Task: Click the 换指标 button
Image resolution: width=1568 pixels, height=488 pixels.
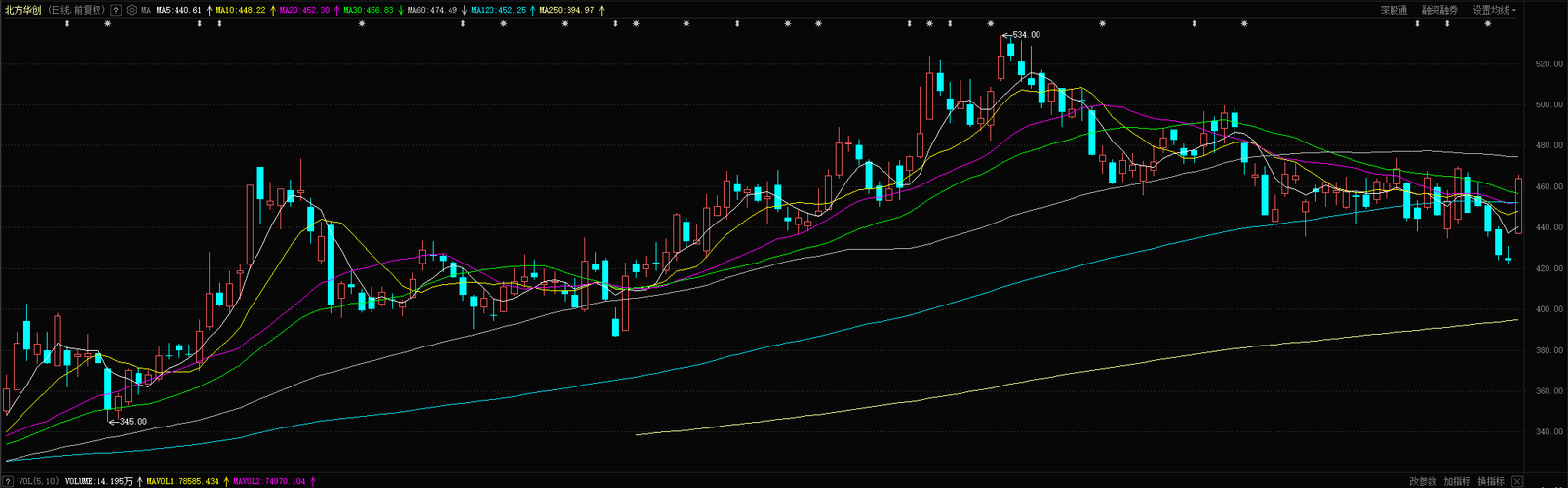Action: [1490, 481]
